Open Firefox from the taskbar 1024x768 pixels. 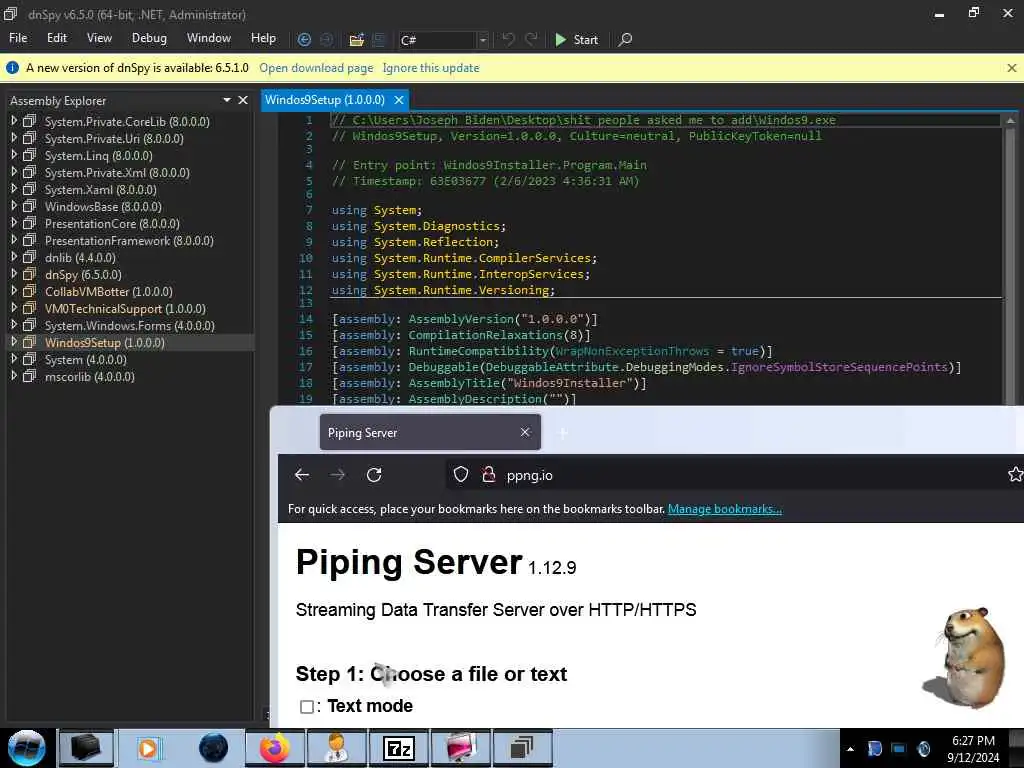(x=274, y=748)
